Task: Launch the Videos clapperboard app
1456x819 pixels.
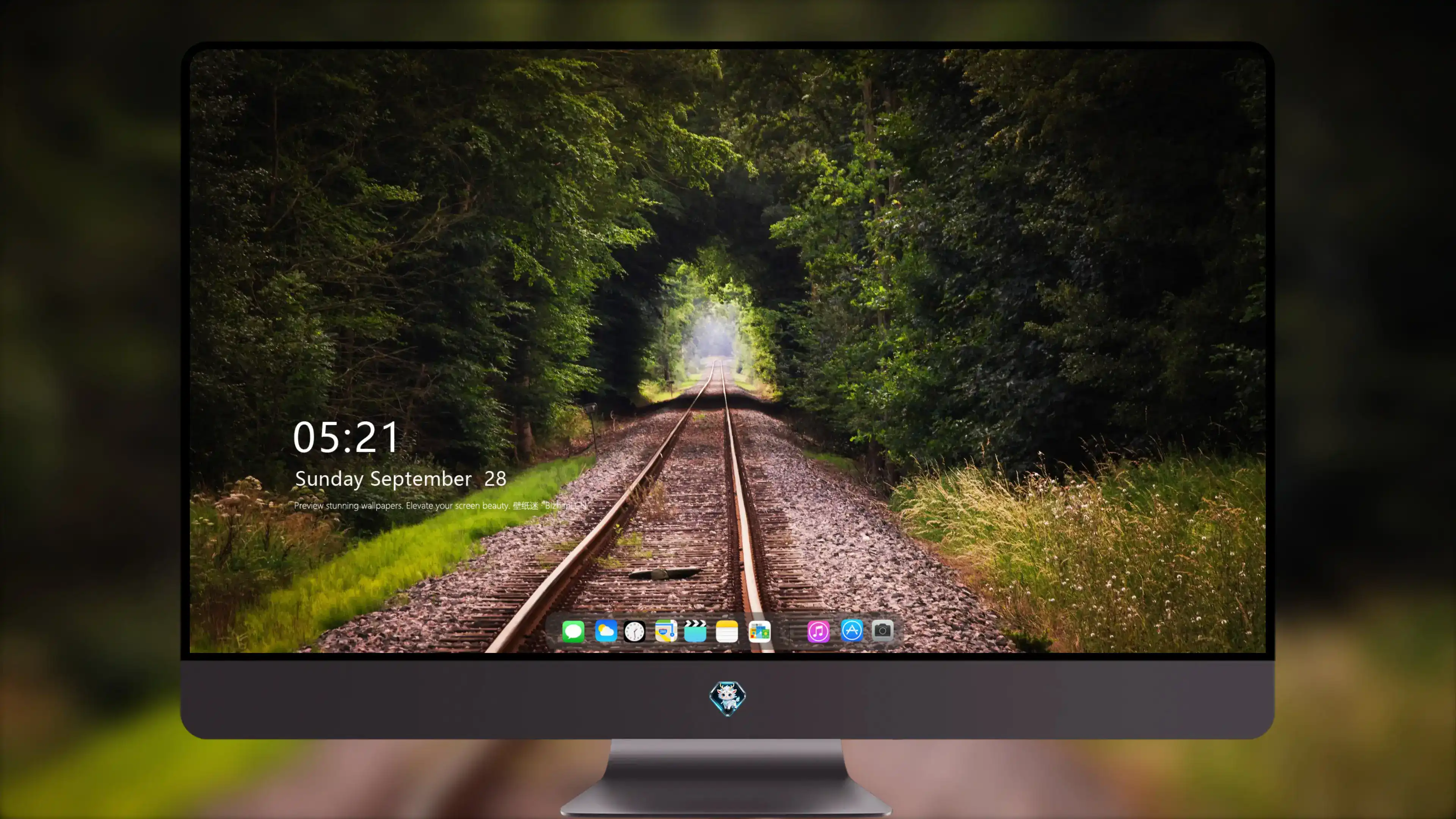Action: (x=695, y=631)
